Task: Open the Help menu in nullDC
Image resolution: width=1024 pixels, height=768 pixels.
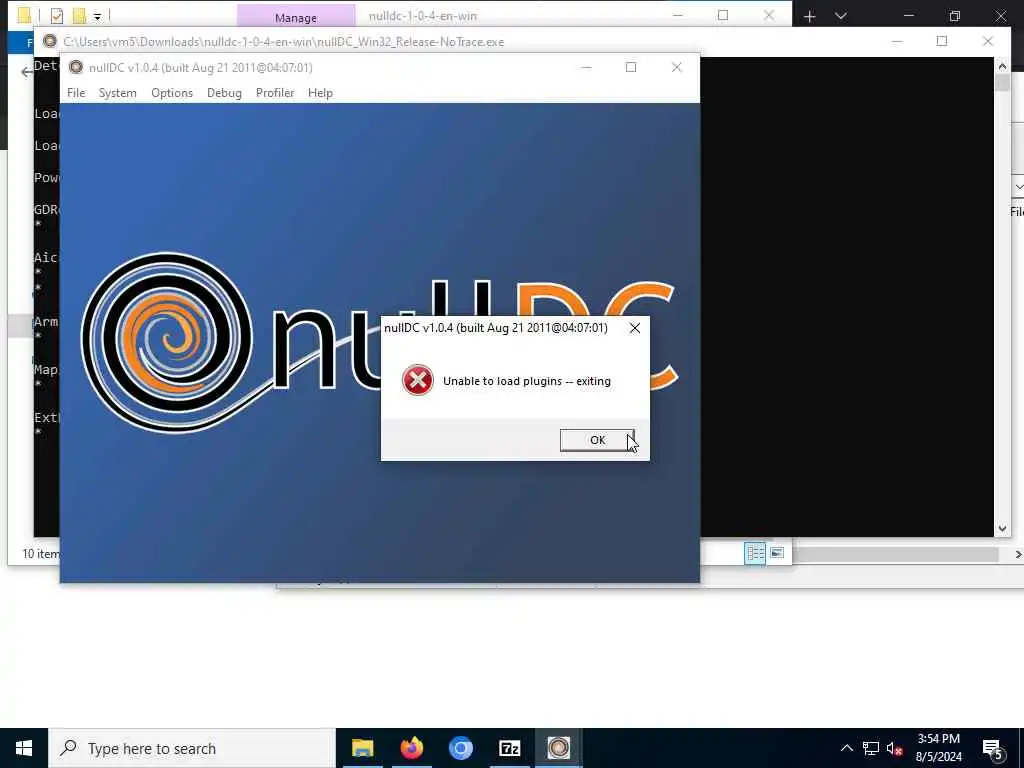Action: pyautogui.click(x=320, y=93)
